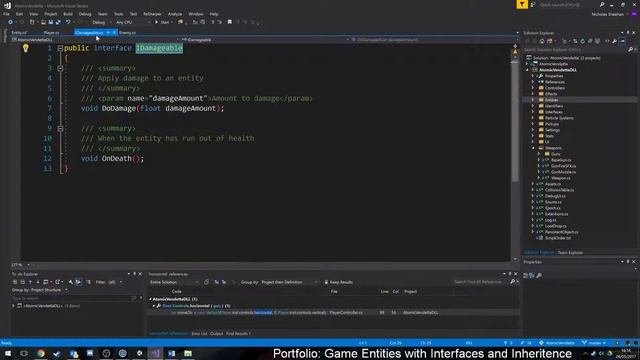Click the Search Solution Explorer box
Viewport: 640px width, 360px height.
pos(576,49)
